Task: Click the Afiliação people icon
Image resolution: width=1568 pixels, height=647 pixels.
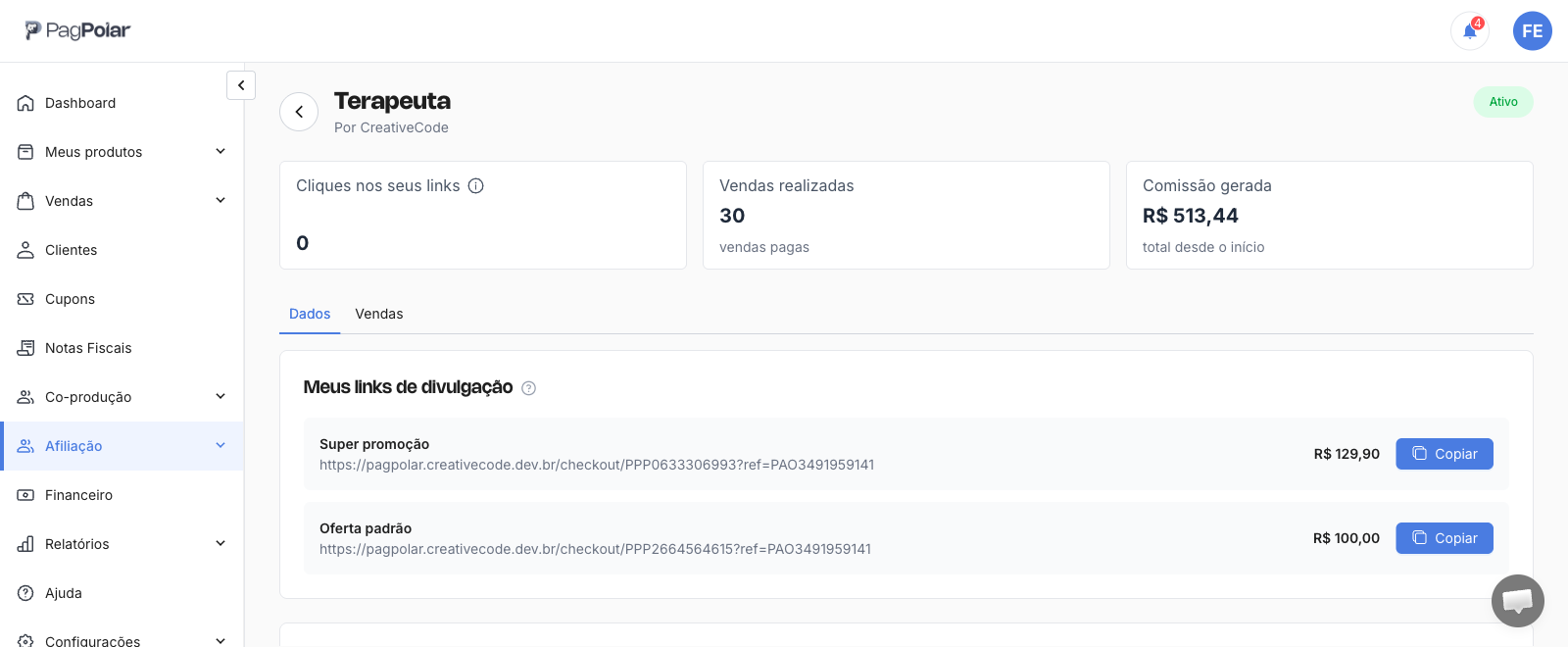Action: pos(25,446)
